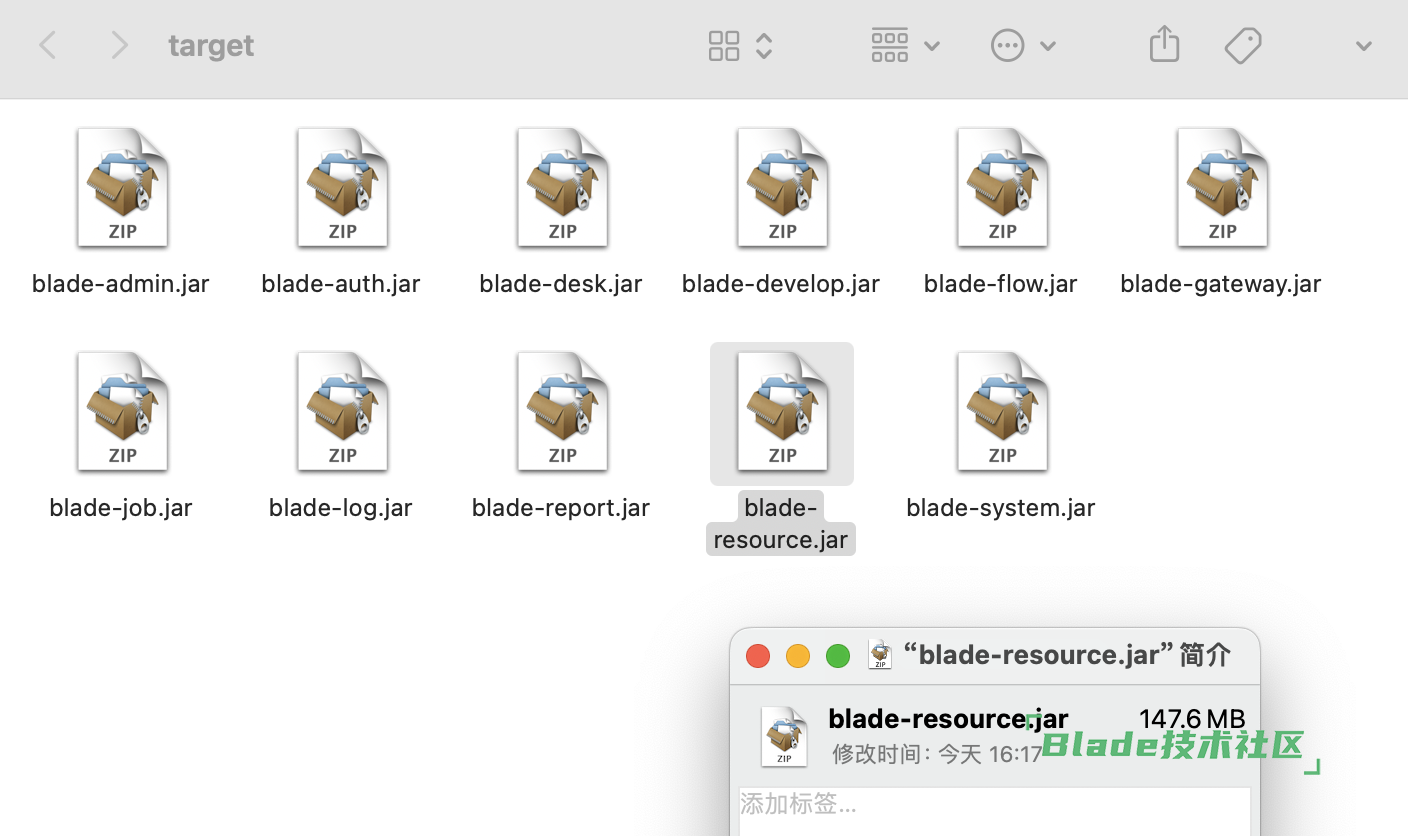1408x836 pixels.
Task: Click the Edit Tags toolbar icon
Action: tap(1242, 45)
